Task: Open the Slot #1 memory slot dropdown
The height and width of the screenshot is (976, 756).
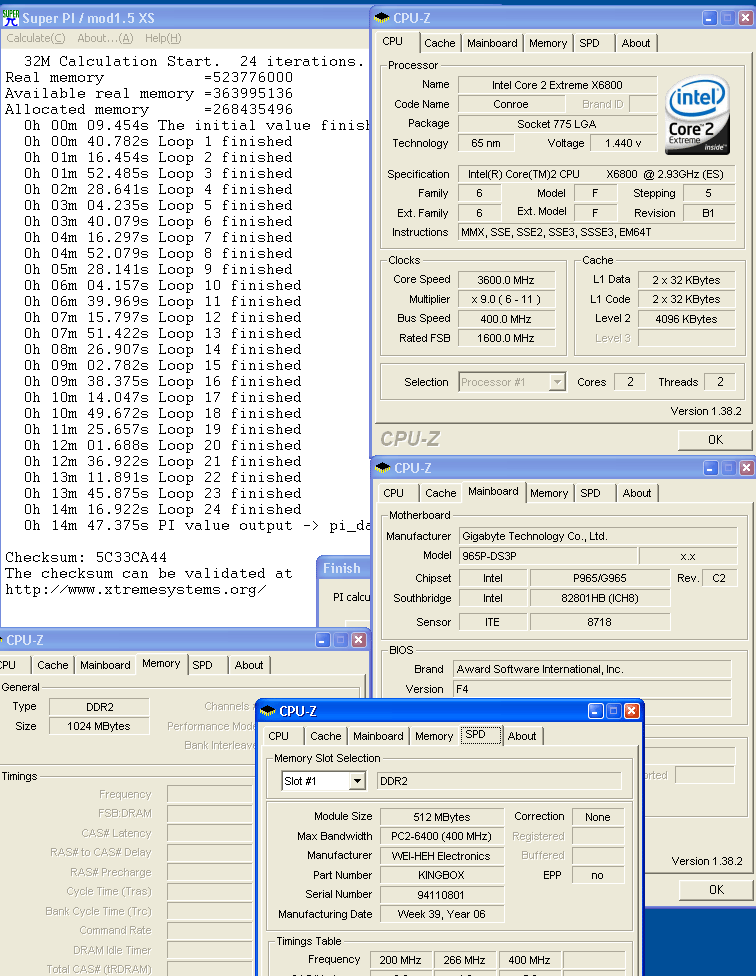Action: coord(357,781)
